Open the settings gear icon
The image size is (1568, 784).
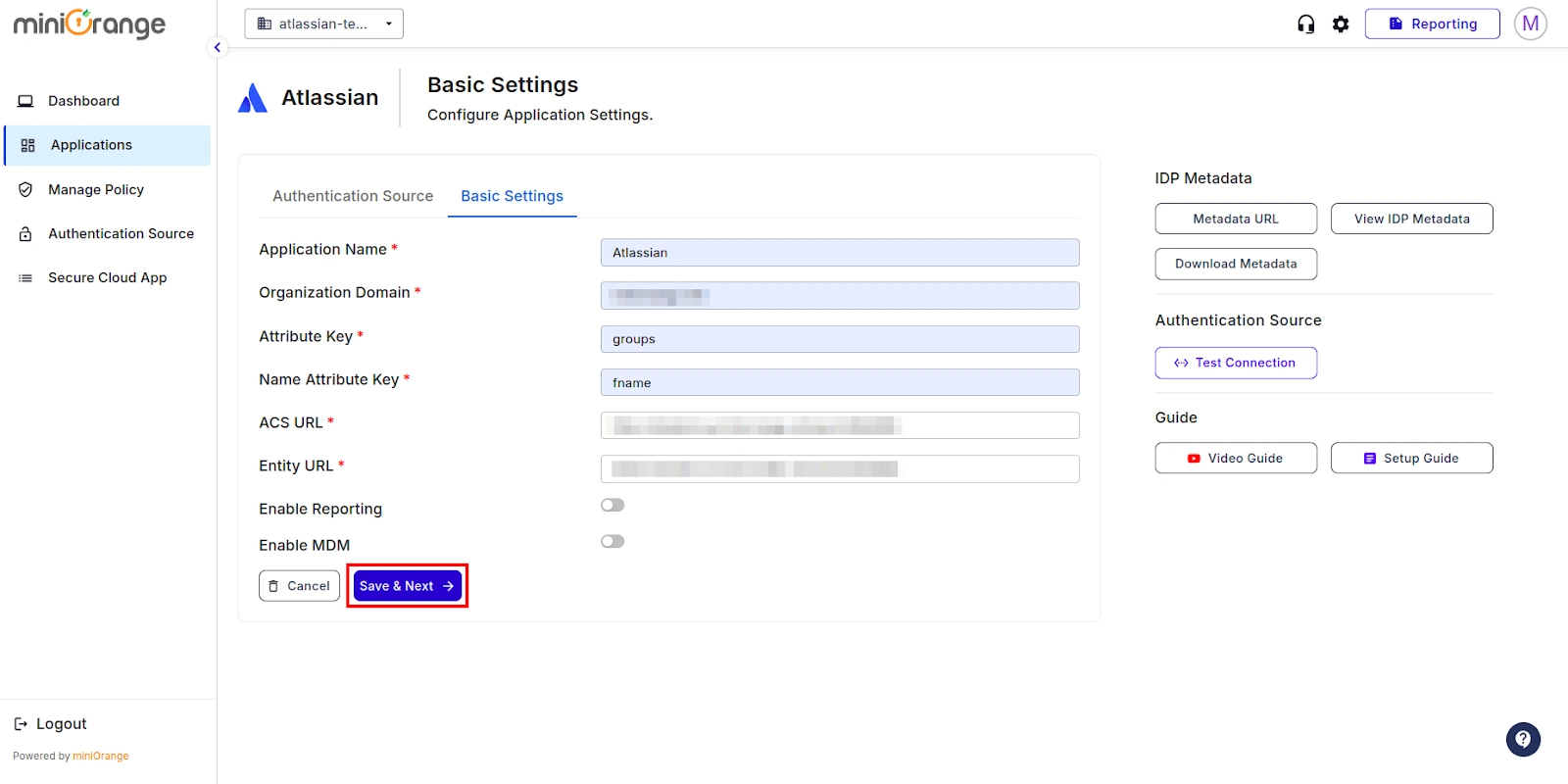click(x=1341, y=24)
